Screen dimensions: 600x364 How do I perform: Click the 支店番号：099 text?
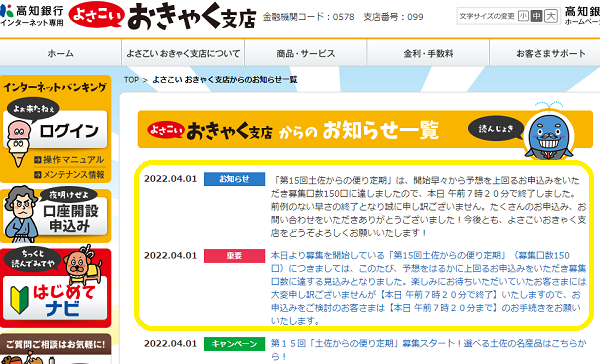coord(393,17)
